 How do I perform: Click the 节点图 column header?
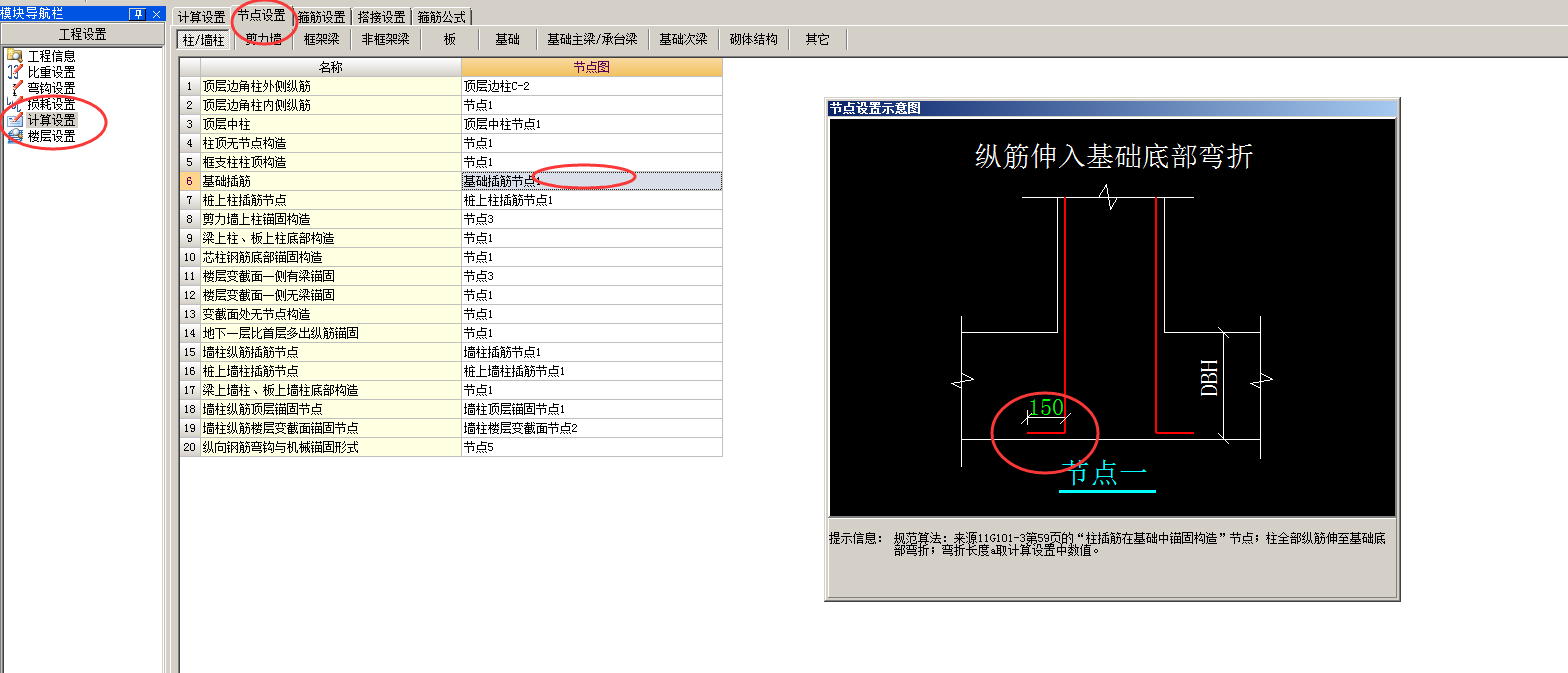592,67
